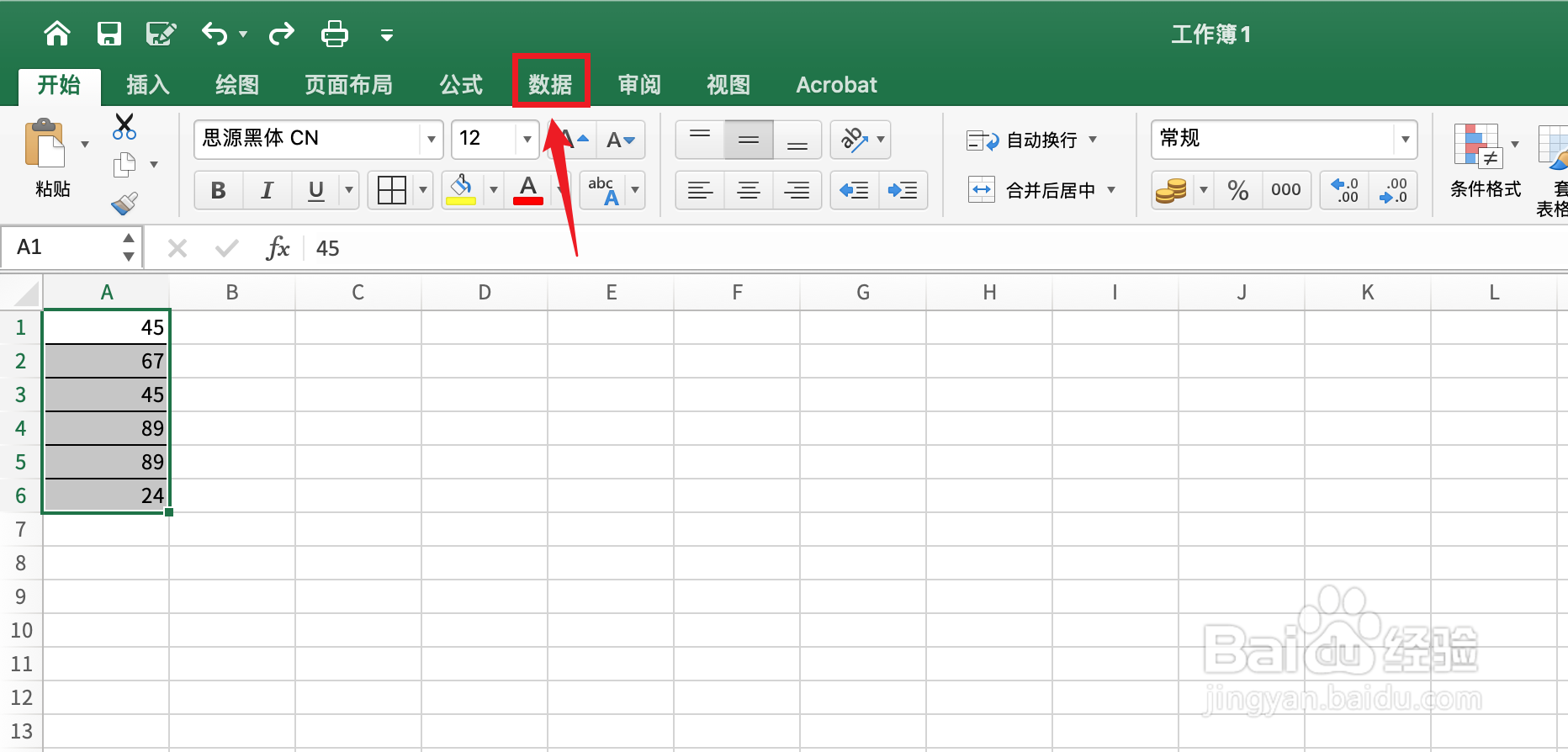The height and width of the screenshot is (752, 1568).
Task: Open the 常规 number format dropdown
Action: 1406,140
